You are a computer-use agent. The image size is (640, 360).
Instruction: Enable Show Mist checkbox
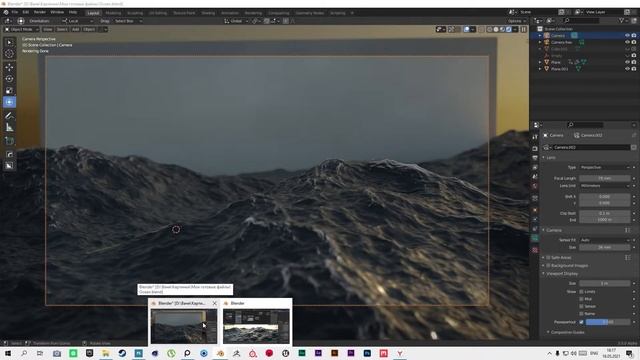pos(581,299)
